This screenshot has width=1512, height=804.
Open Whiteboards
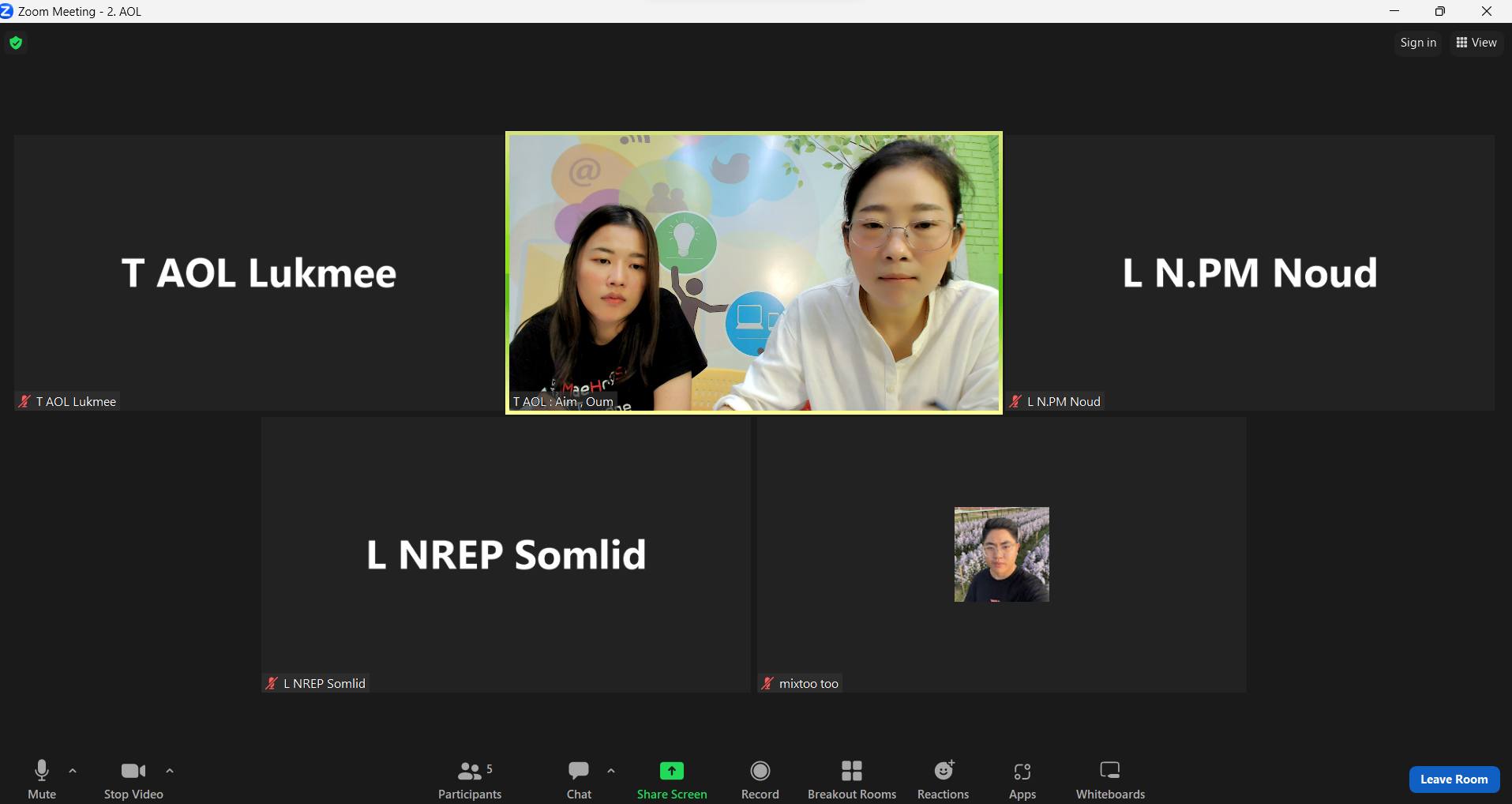tap(1109, 780)
